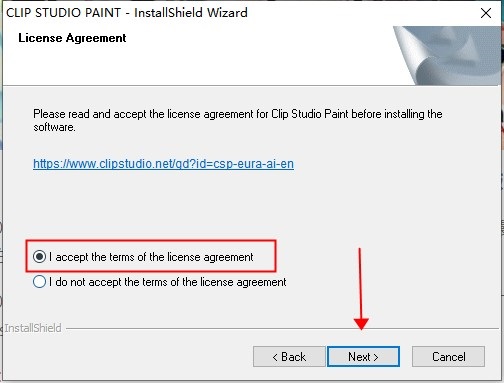Open the clipstudio.net license agreement link
Screen dimensions: 504x383
(163, 164)
